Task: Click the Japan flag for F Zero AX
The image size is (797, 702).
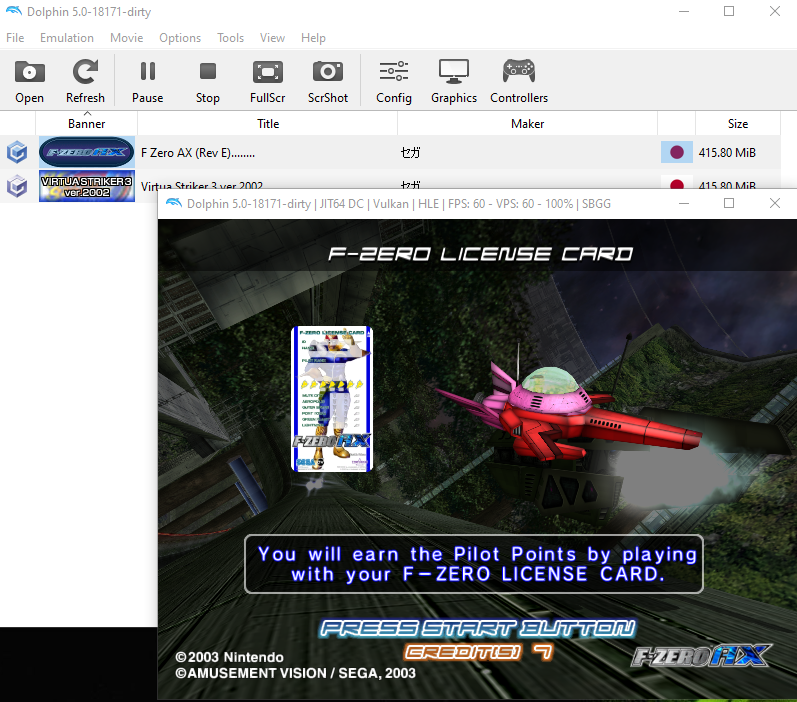Action: click(x=677, y=152)
